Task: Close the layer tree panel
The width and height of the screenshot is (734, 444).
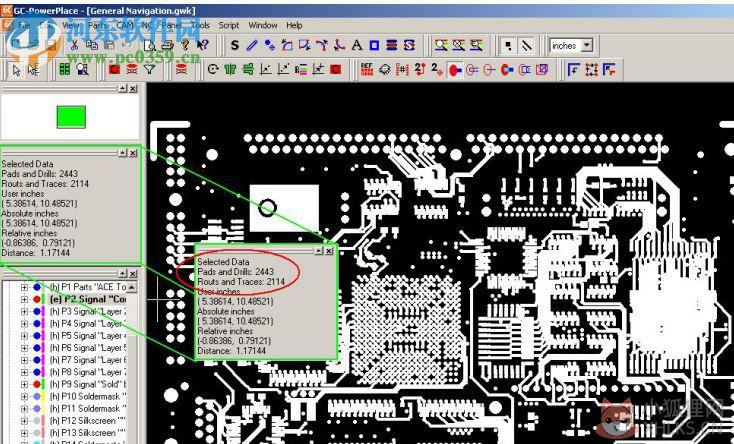Action: tap(133, 274)
